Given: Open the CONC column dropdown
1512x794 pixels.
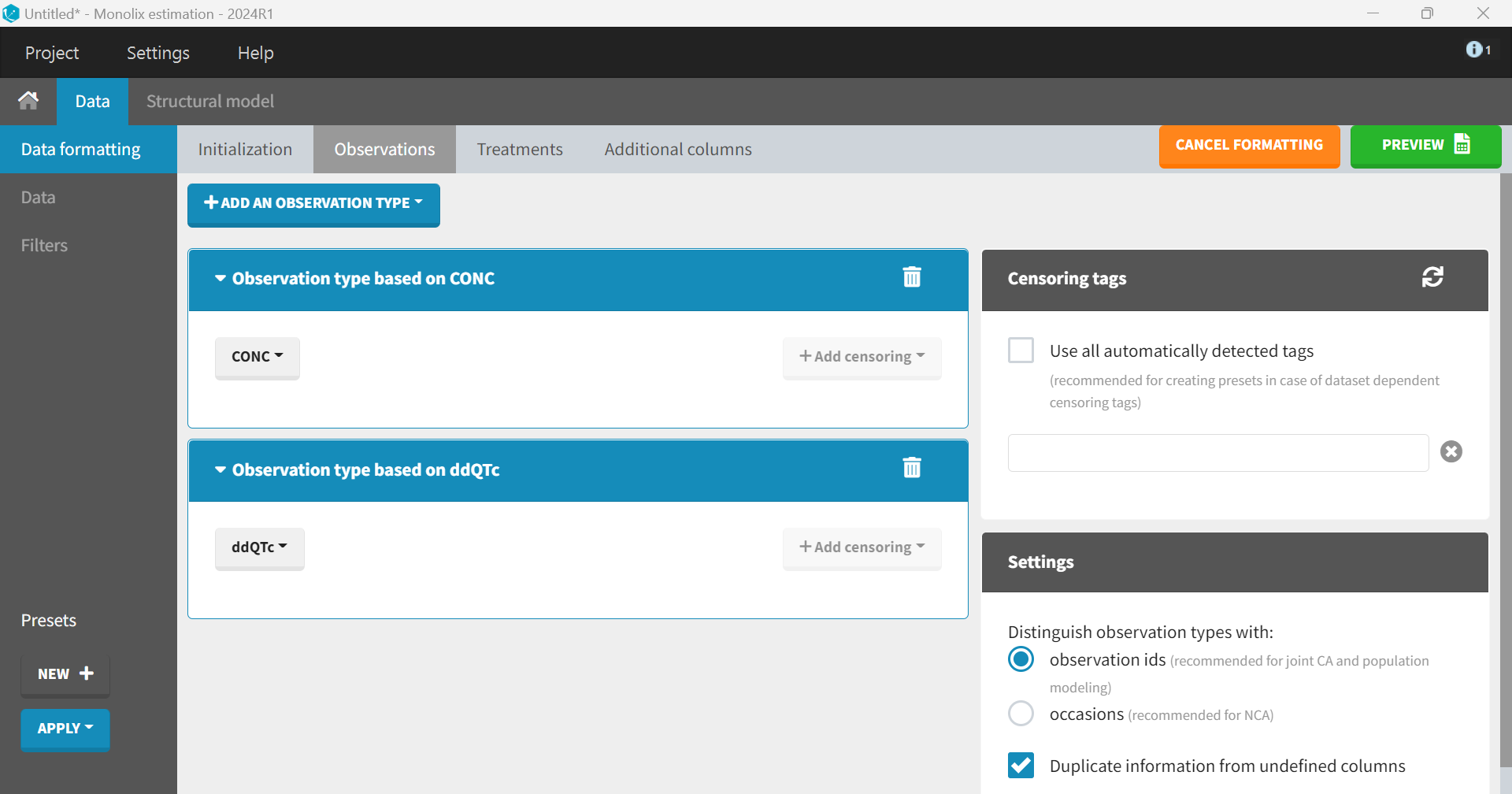Looking at the screenshot, I should click(x=257, y=357).
